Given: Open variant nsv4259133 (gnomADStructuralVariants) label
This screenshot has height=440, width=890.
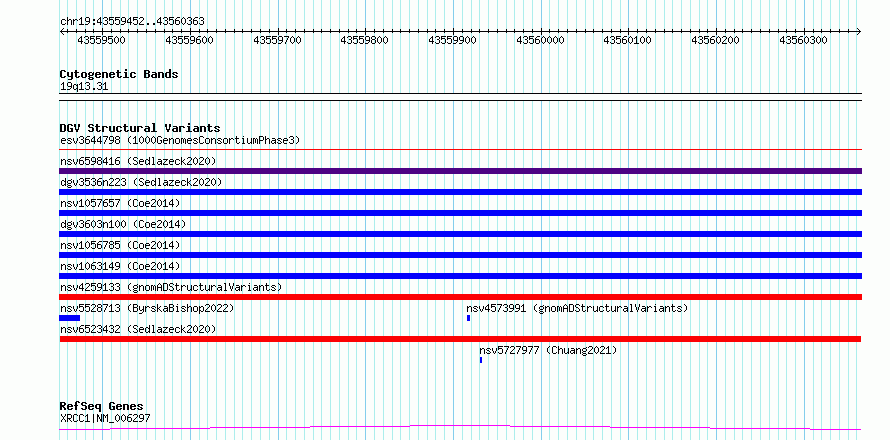Looking at the screenshot, I should click(x=171, y=287).
